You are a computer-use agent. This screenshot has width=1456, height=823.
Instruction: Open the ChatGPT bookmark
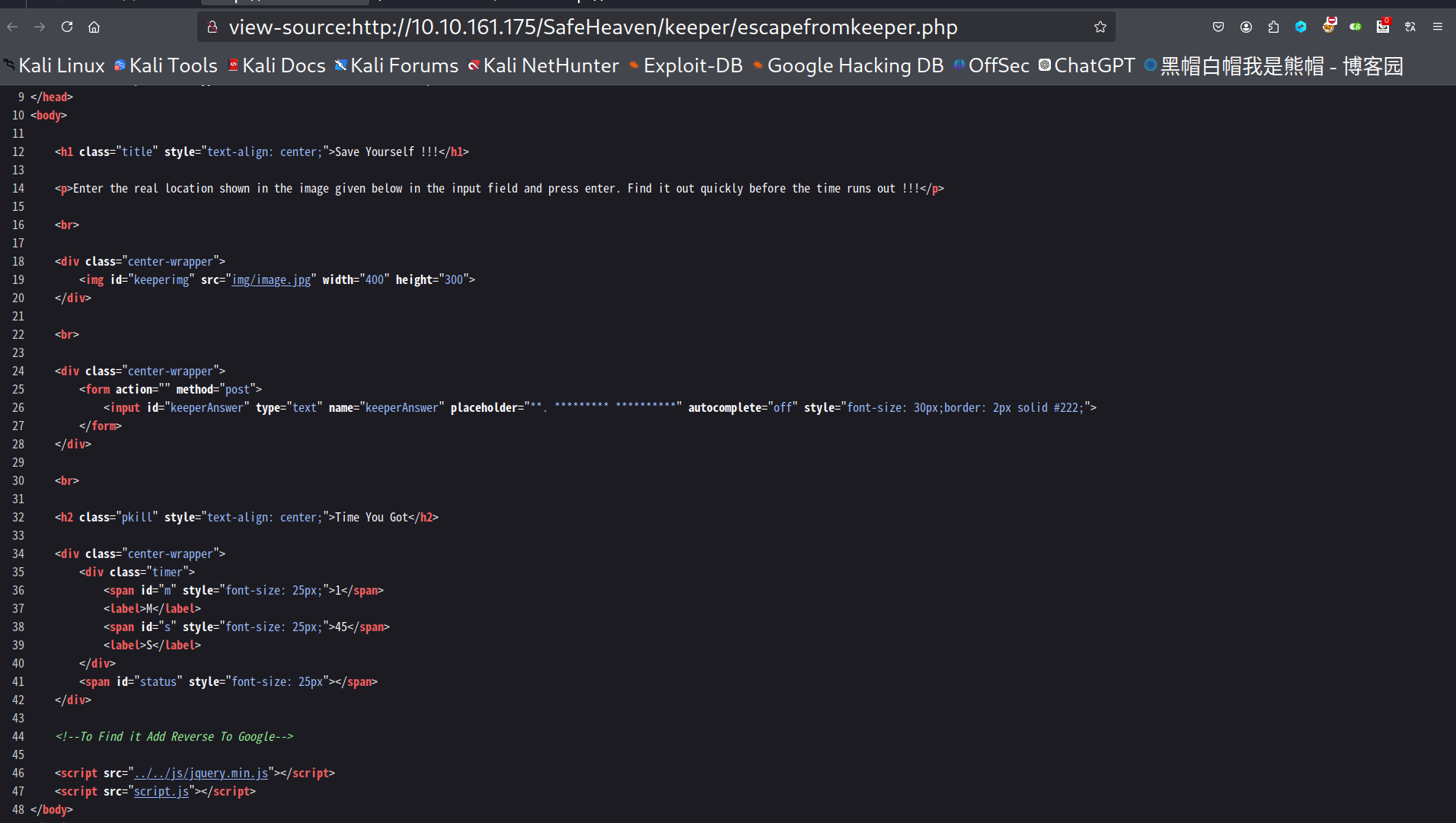tap(1087, 65)
